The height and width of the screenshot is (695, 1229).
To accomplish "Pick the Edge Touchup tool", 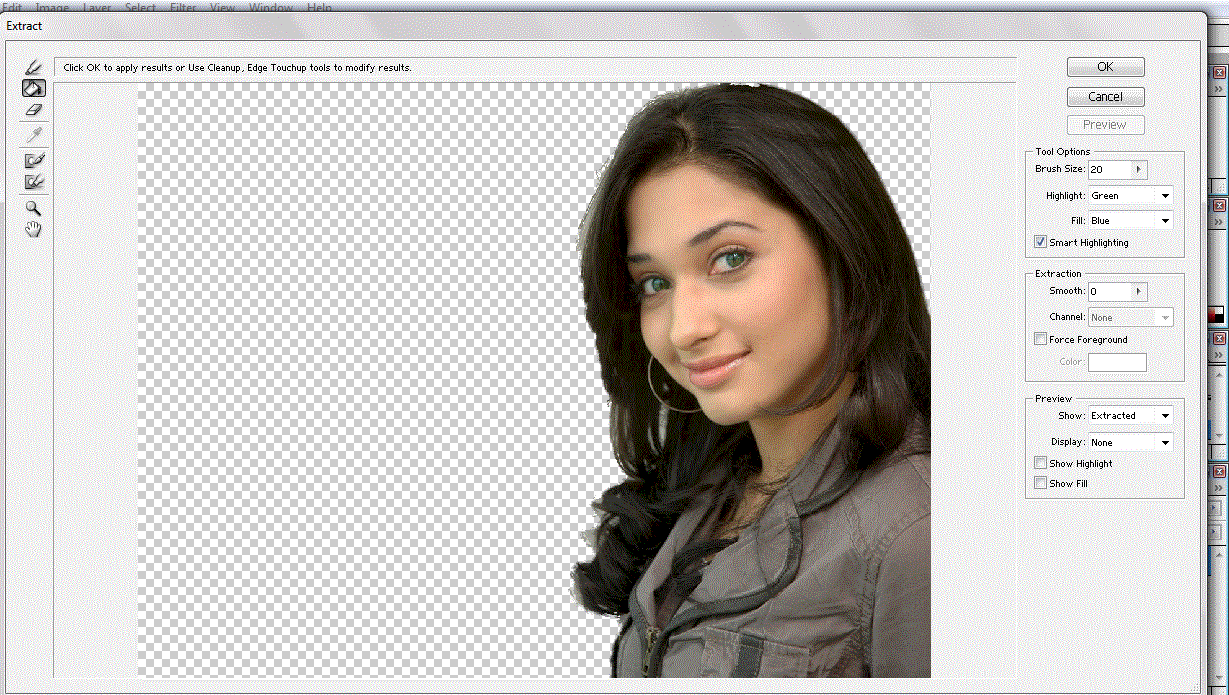I will click(34, 182).
